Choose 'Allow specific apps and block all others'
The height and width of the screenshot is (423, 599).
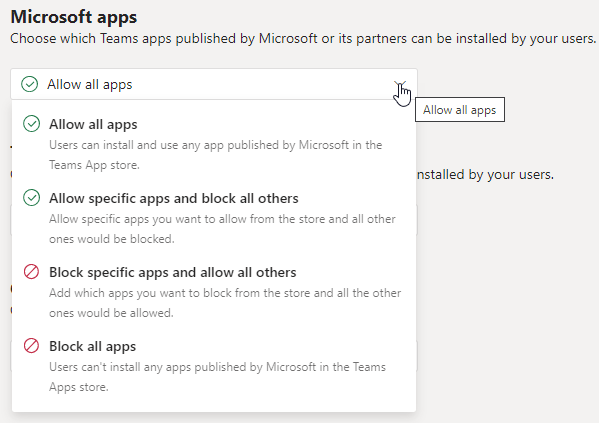coord(214,217)
